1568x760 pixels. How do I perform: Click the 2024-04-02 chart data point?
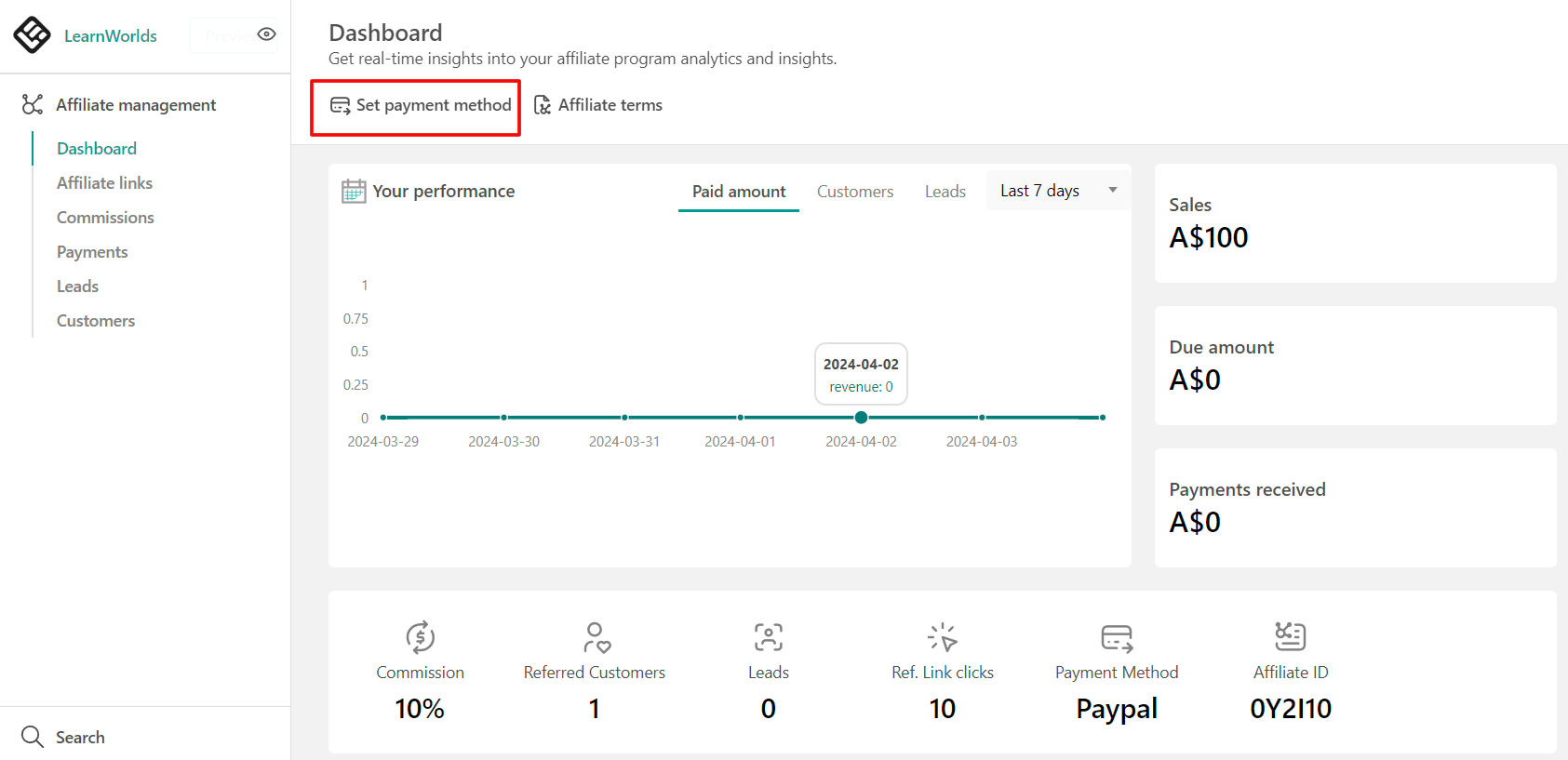(861, 418)
